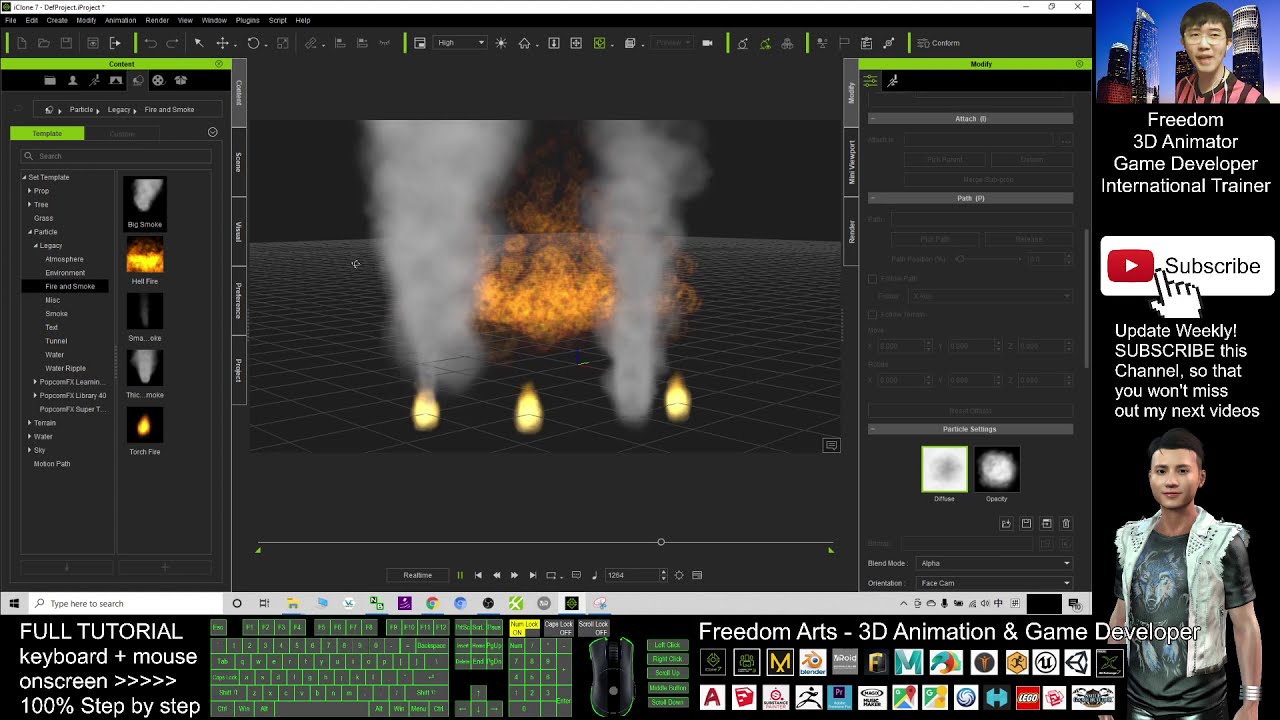Screen dimensions: 1280x720
Task: Open player settings gear icon
Action: pos(679,575)
